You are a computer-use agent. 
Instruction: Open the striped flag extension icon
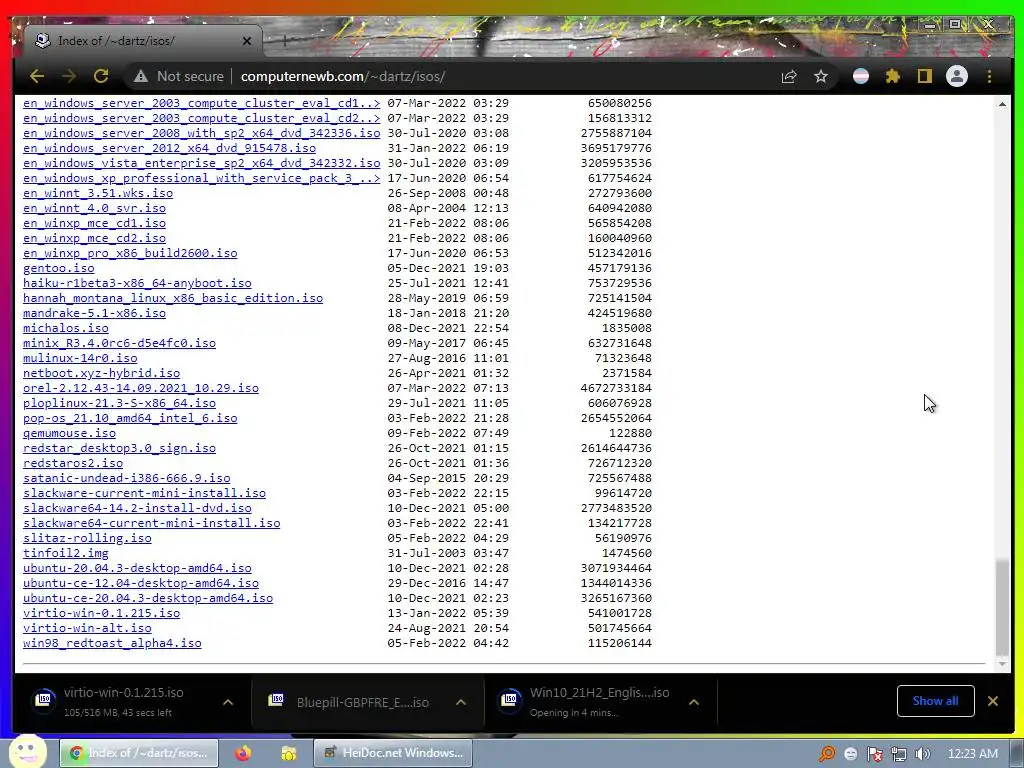tap(861, 76)
